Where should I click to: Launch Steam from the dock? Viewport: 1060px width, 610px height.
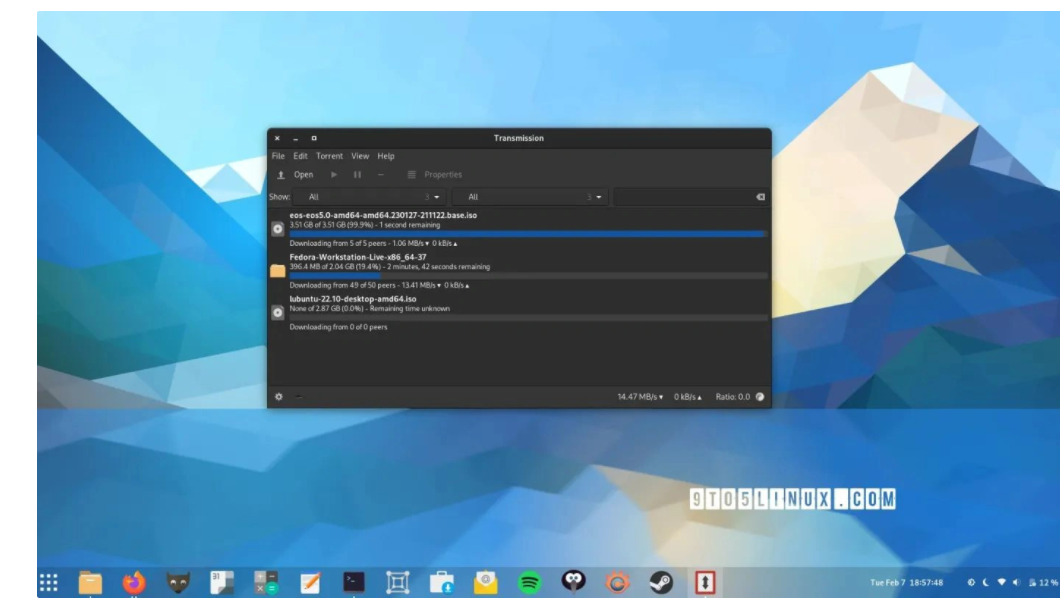[x=661, y=582]
